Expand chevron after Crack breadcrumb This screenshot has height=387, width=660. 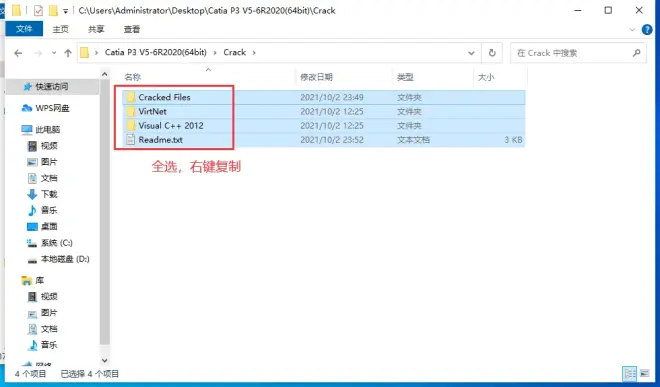click(x=254, y=53)
